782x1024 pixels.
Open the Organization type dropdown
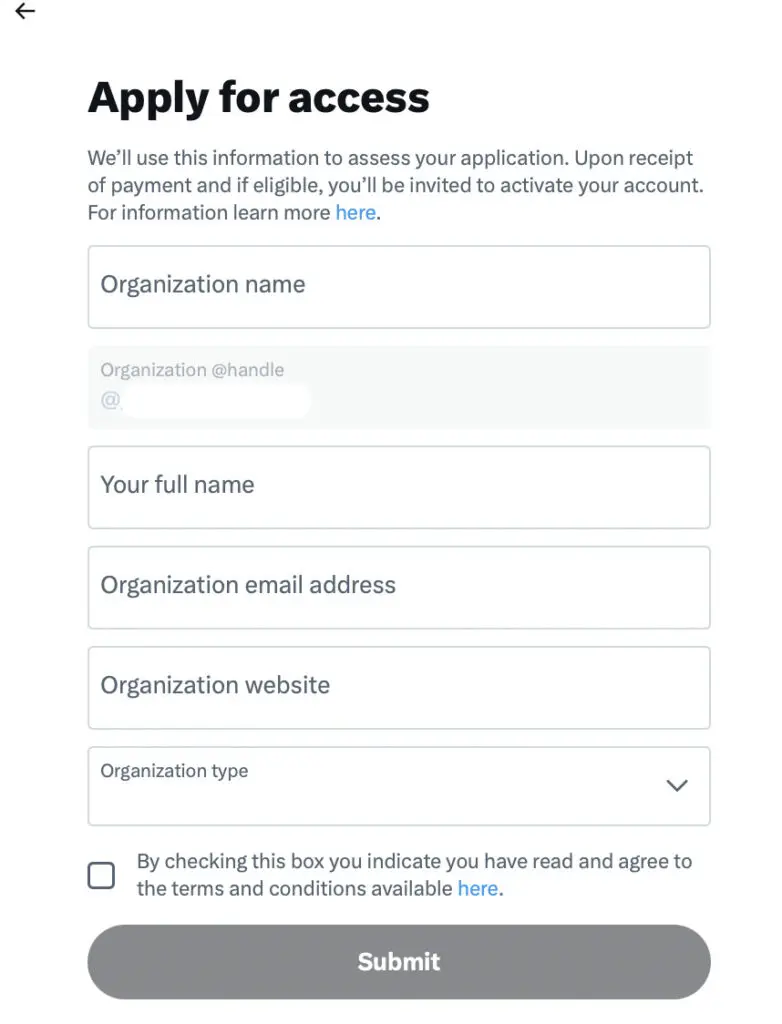click(x=399, y=786)
